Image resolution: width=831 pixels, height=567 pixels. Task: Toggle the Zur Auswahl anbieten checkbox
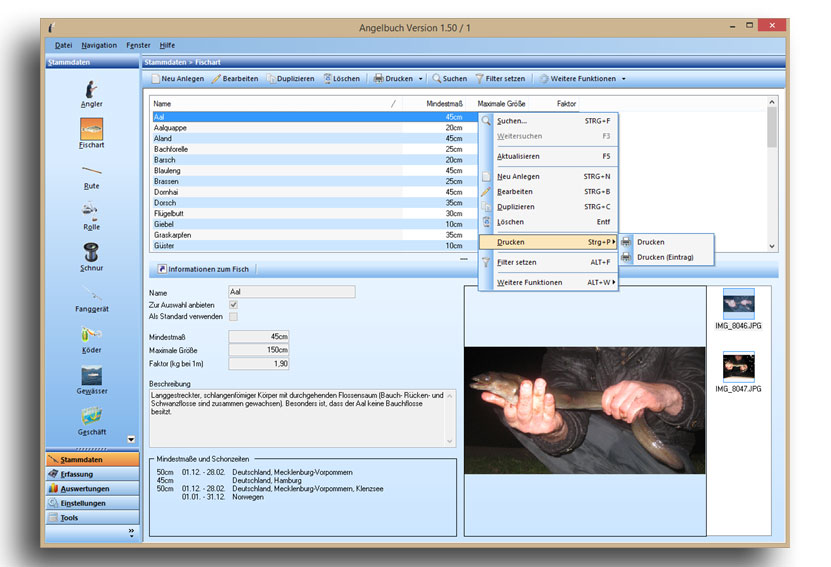click(234, 304)
